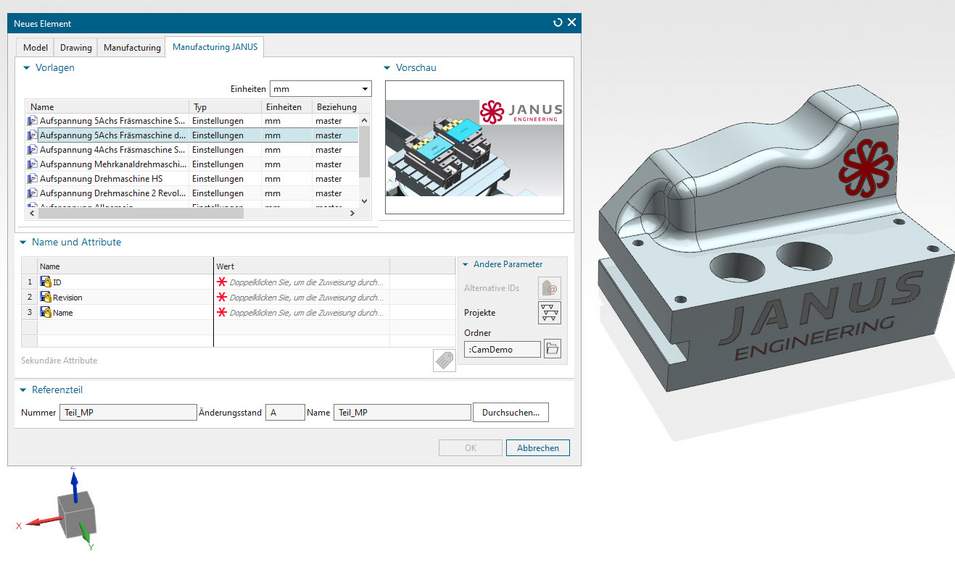Click the template icon beside Aufspannung Mehrkanaldrehmaschi...

coord(32,164)
